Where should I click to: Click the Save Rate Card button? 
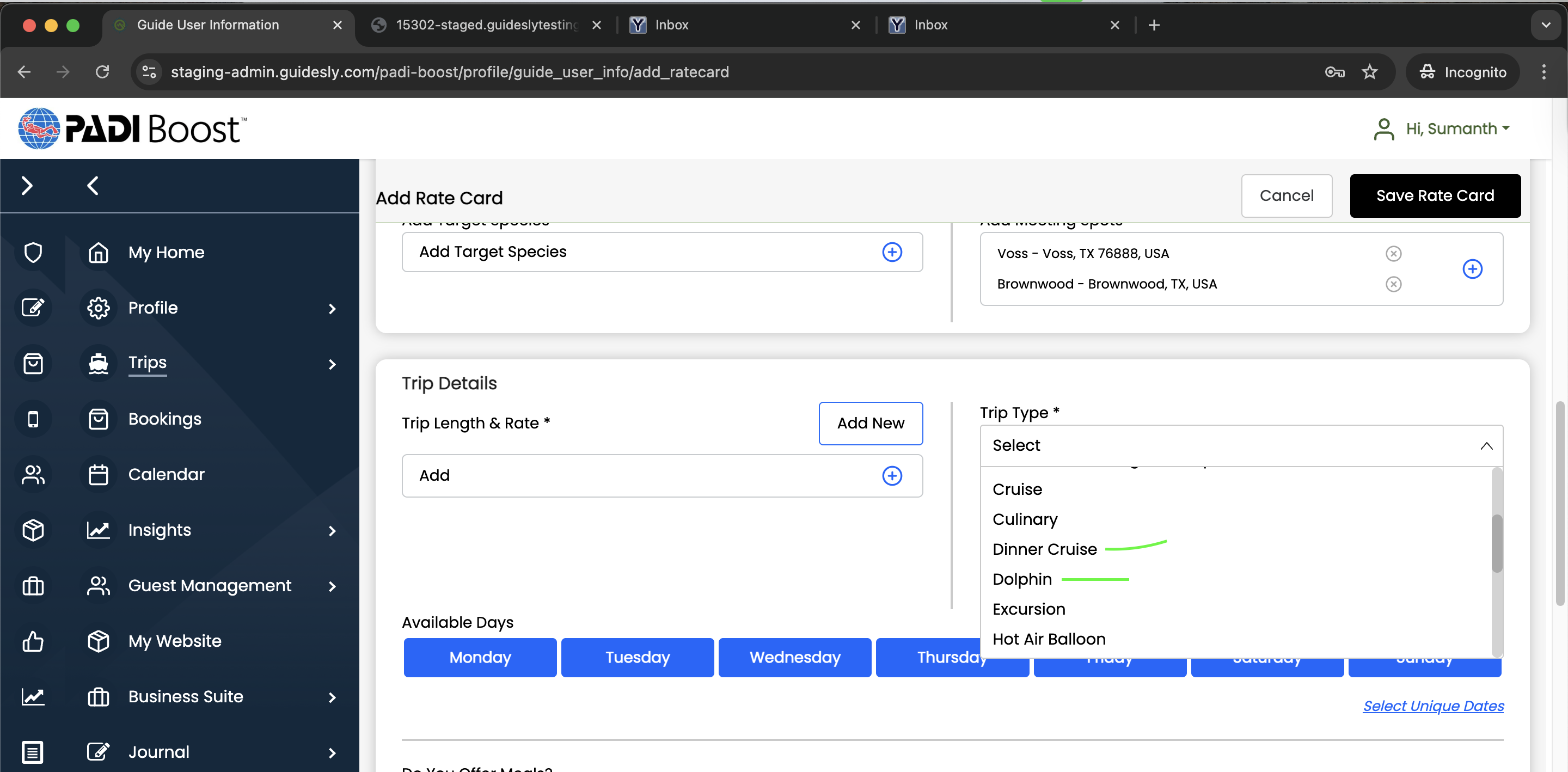[x=1434, y=195]
